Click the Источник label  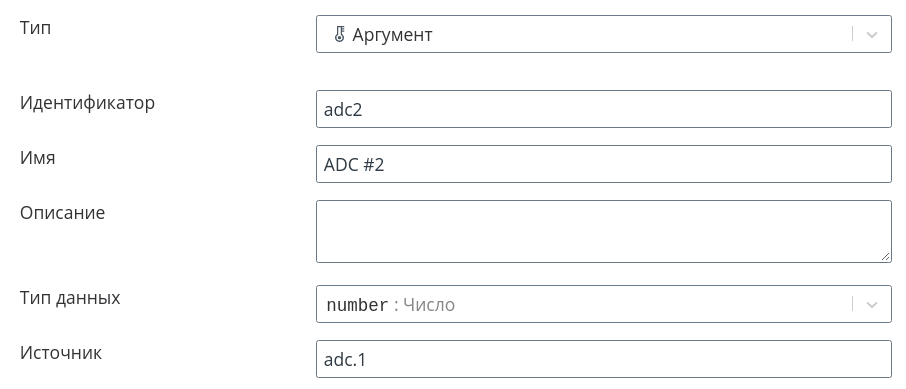point(61,353)
